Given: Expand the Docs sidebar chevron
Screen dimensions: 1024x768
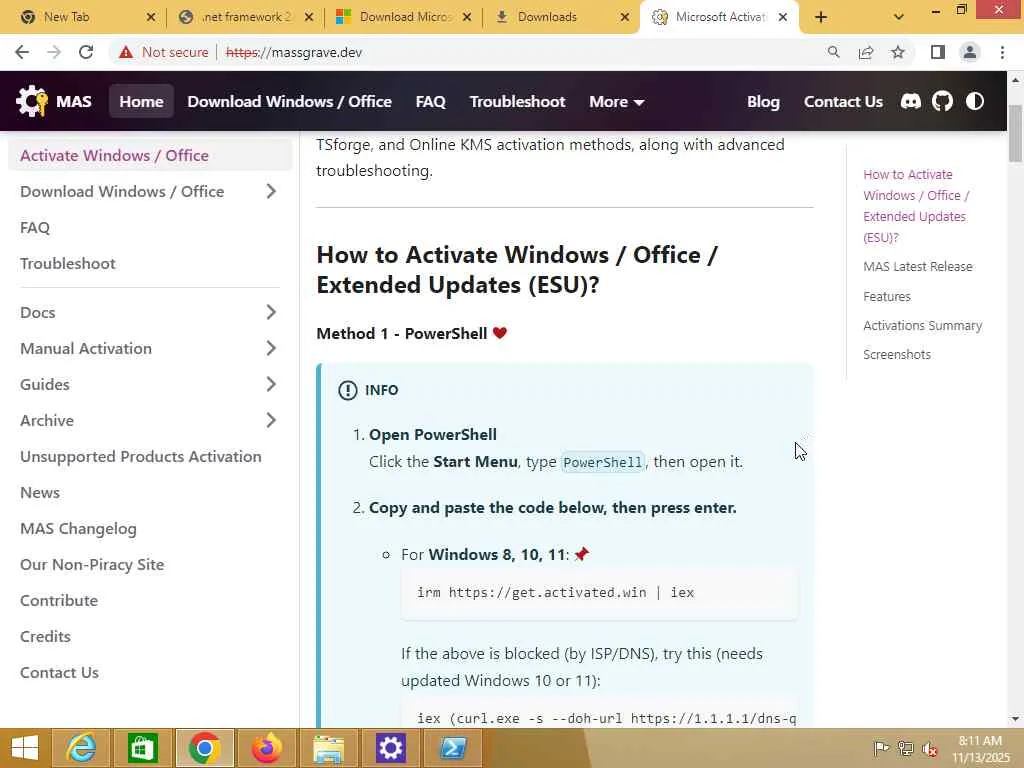Looking at the screenshot, I should pyautogui.click(x=272, y=312).
